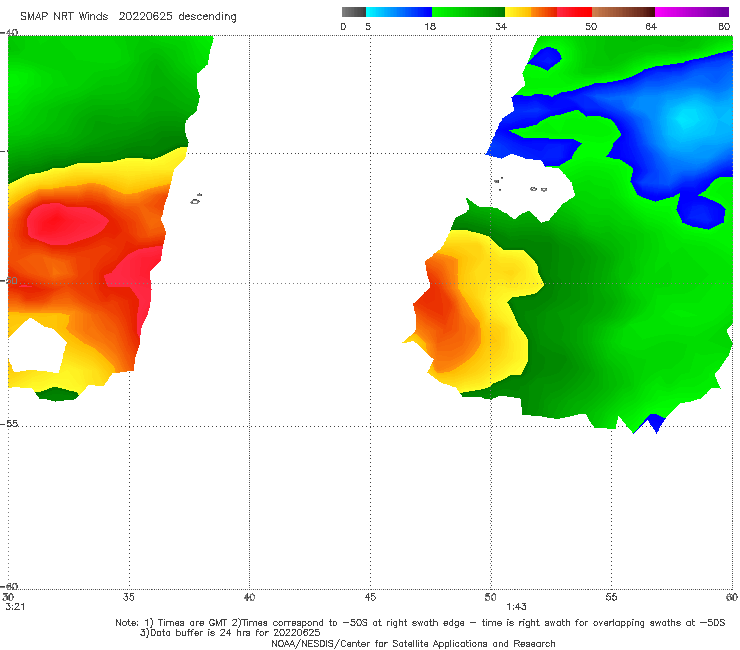Click the date '20220625' in the title
Image resolution: width=740 pixels, height=650 pixels.
pos(145,17)
